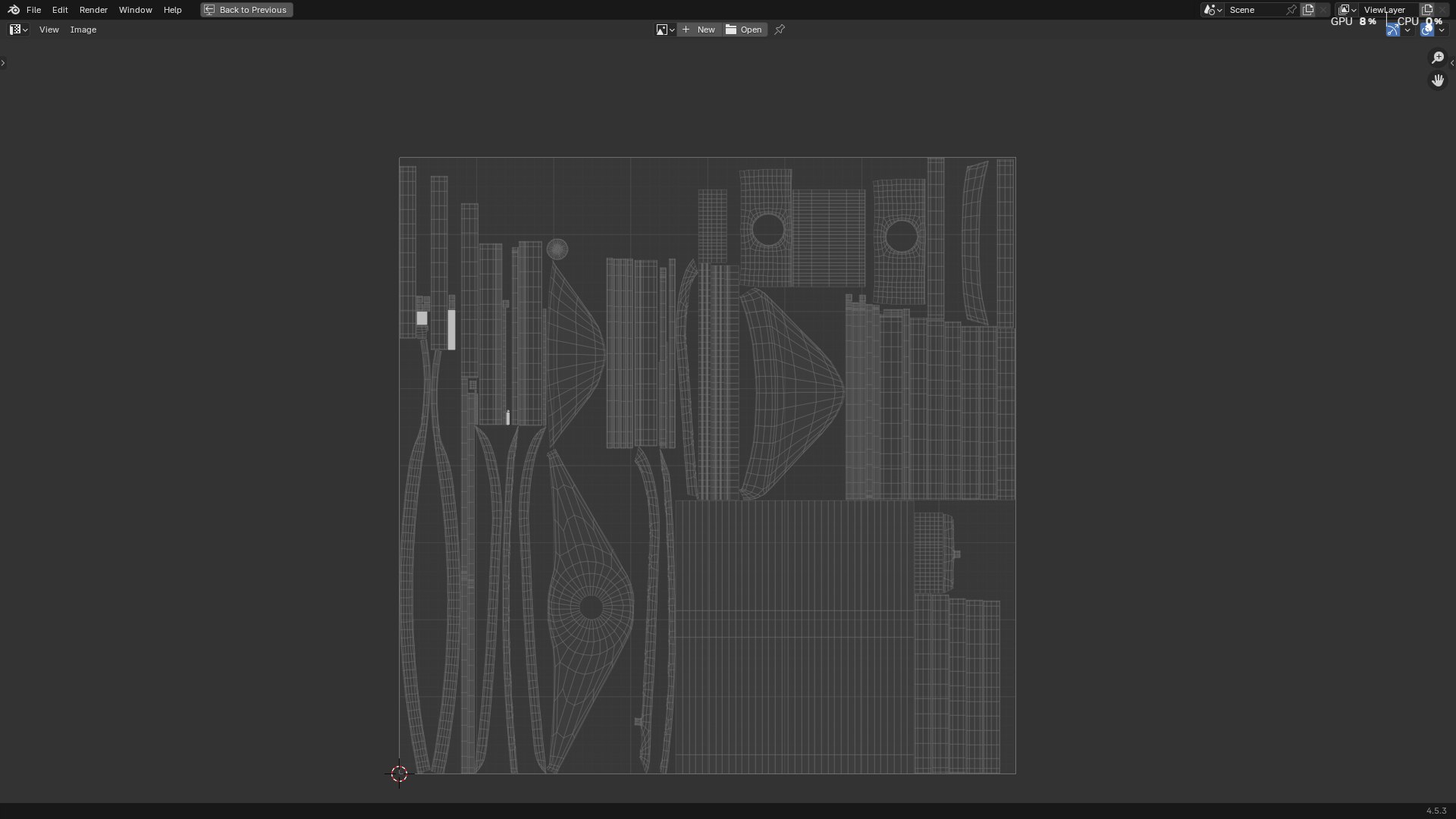Screen dimensions: 1456x819
Task: Click the ViewLayer name field
Action: tap(1388, 10)
